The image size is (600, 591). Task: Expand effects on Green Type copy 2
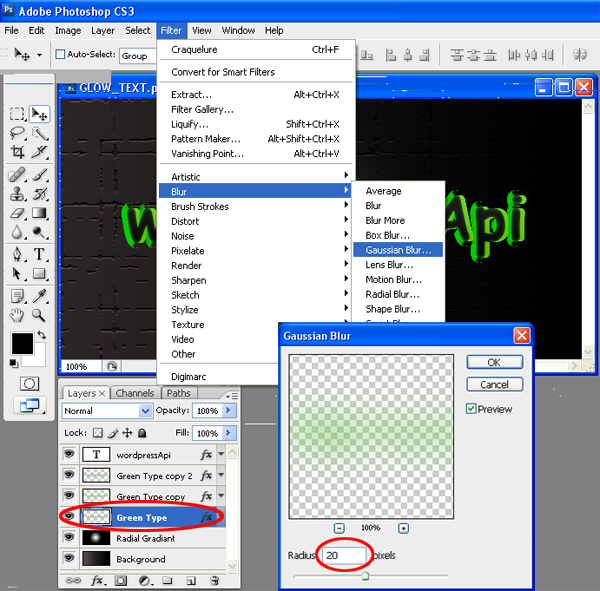221,475
